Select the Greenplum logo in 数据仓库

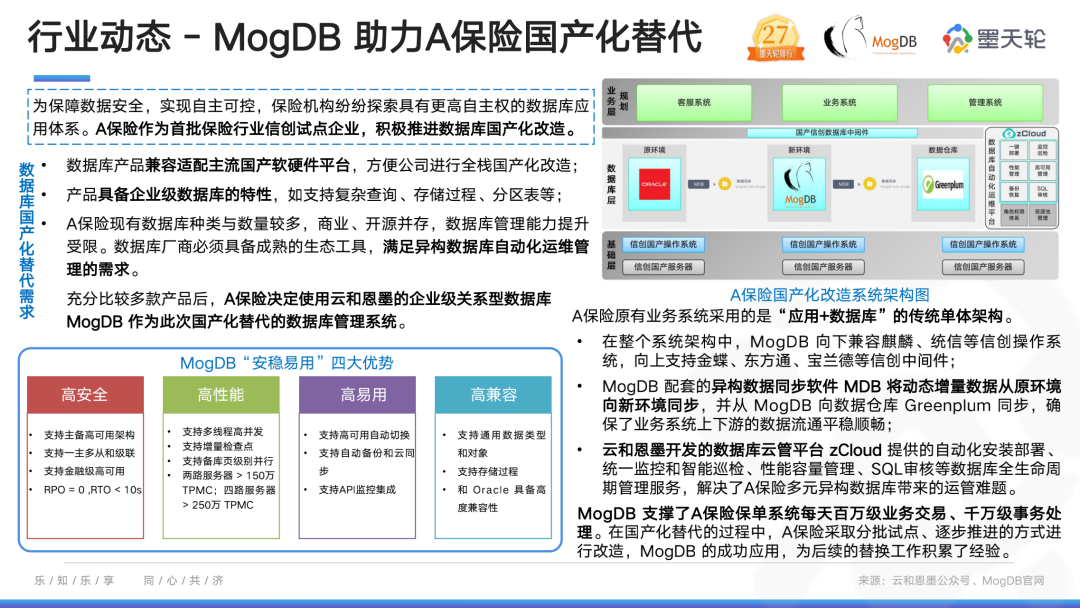[944, 185]
